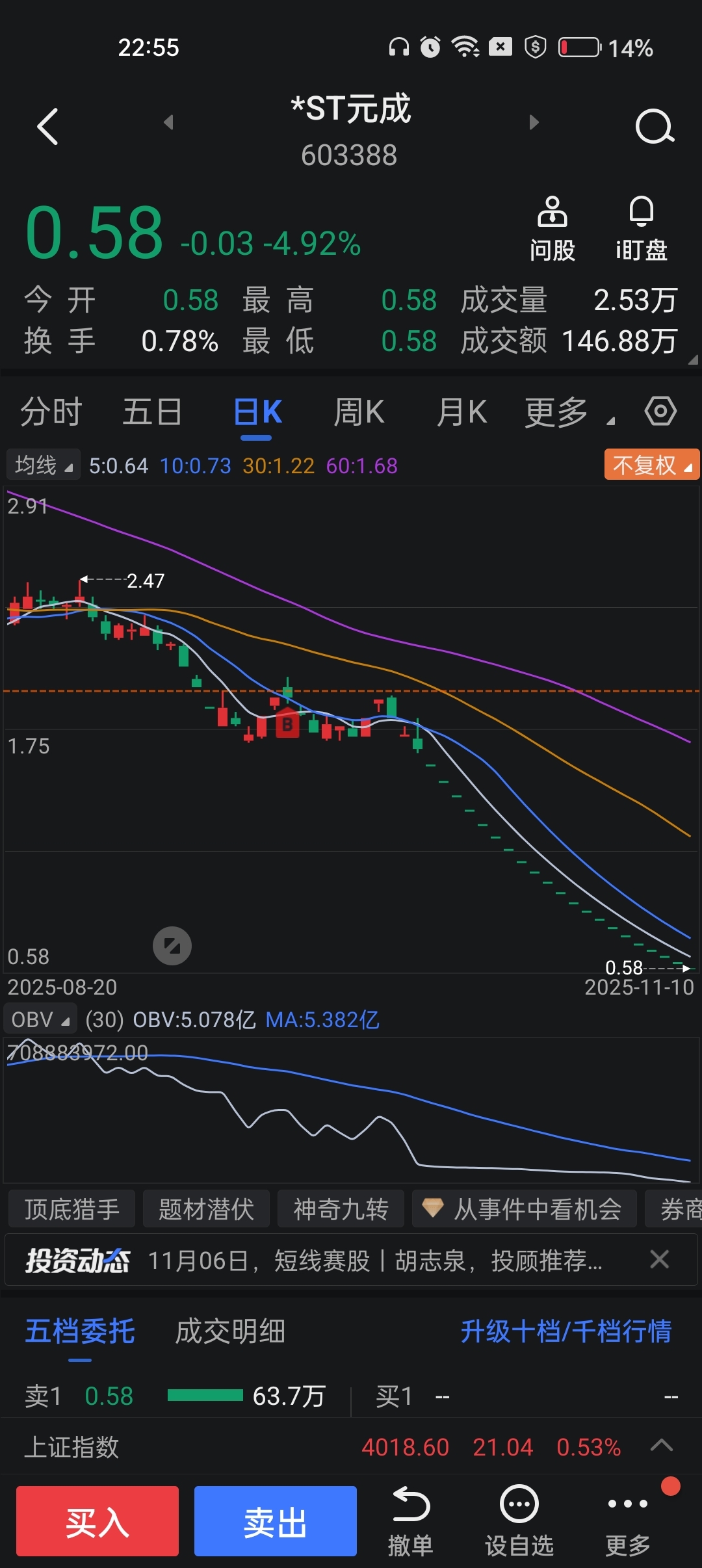Open the 不复权 adjustment dropdown
702x1568 pixels.
pos(652,465)
